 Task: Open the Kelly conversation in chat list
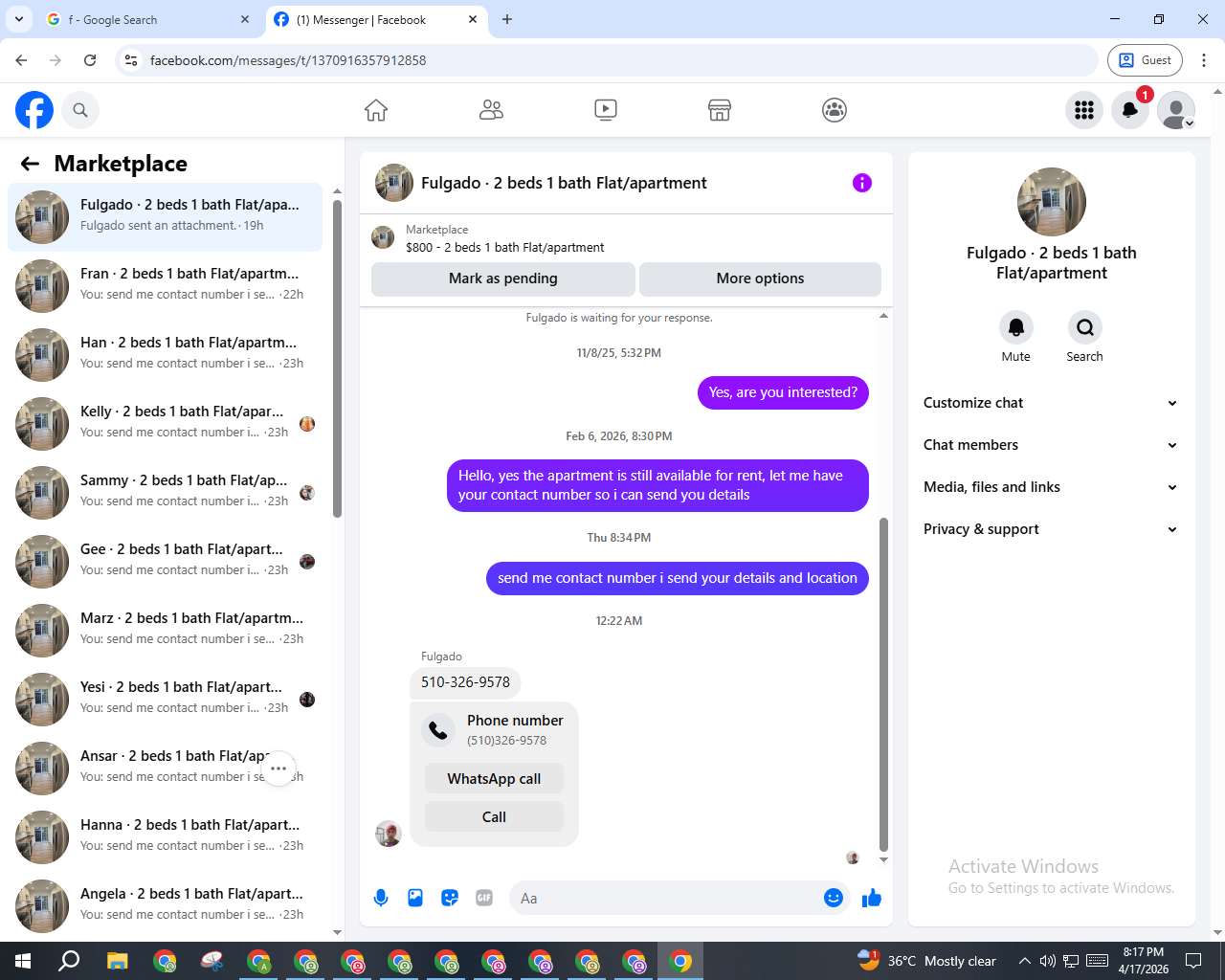165,424
